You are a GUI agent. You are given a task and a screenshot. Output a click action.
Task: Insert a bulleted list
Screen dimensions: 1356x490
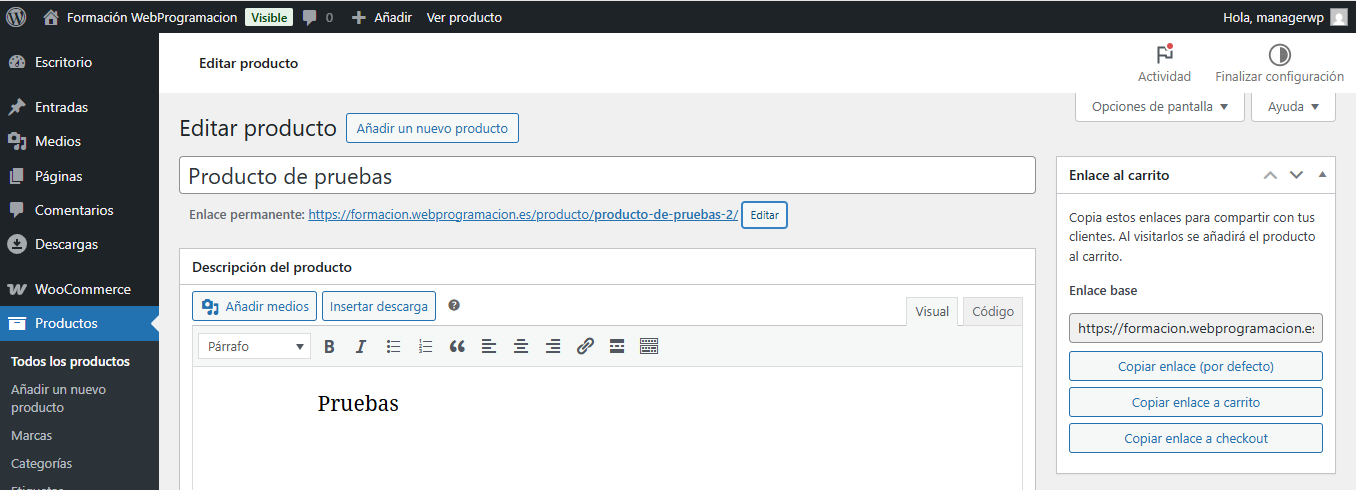[x=393, y=347]
